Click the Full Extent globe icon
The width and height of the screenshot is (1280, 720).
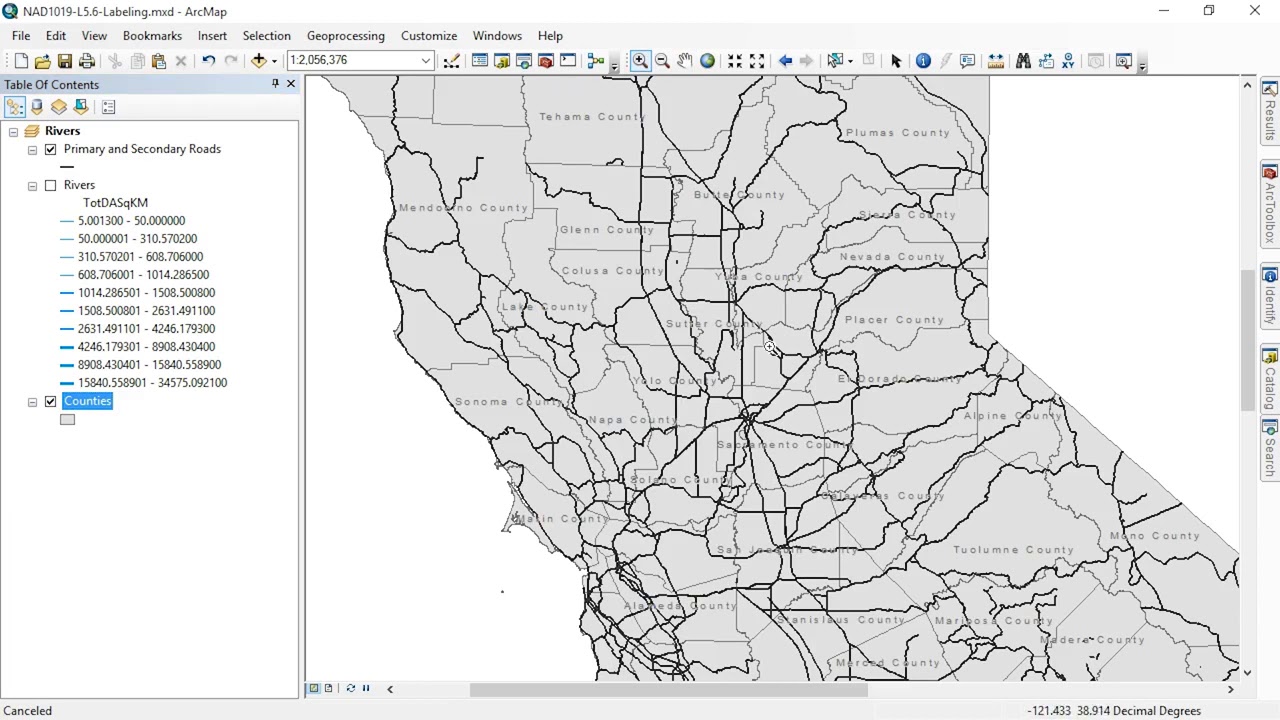[x=707, y=61]
